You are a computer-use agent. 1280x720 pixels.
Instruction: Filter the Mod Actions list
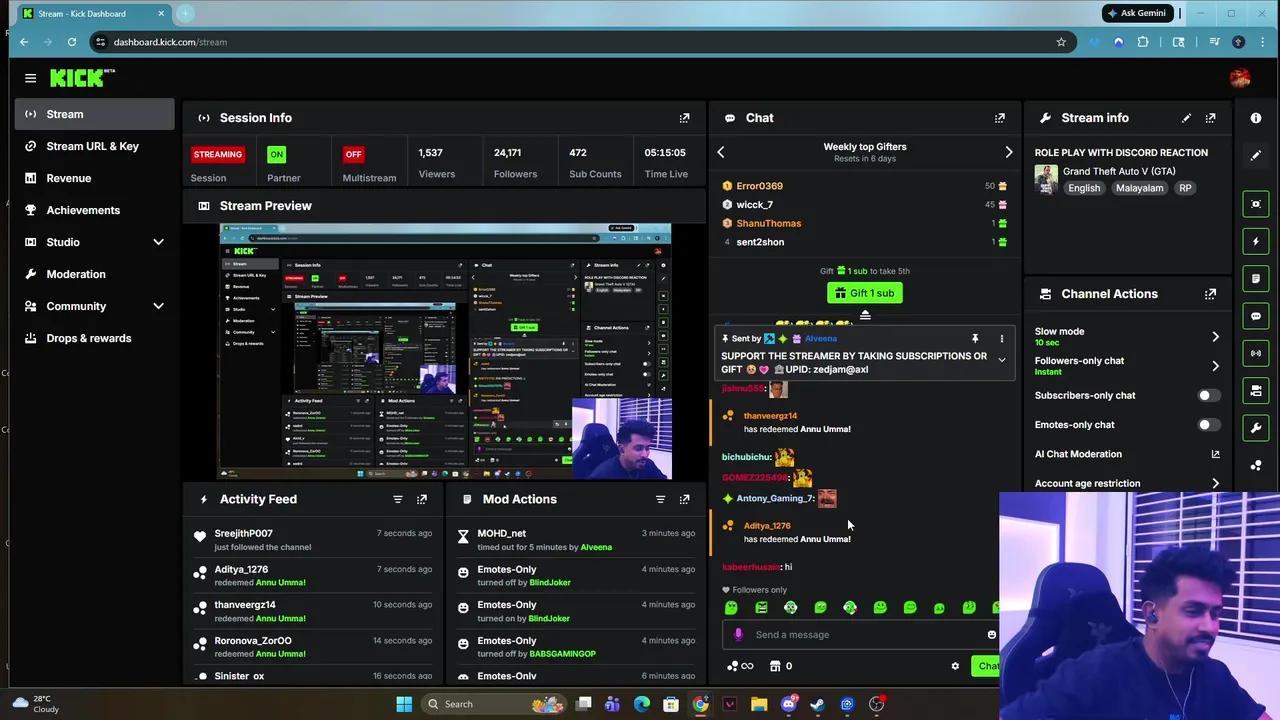point(660,499)
